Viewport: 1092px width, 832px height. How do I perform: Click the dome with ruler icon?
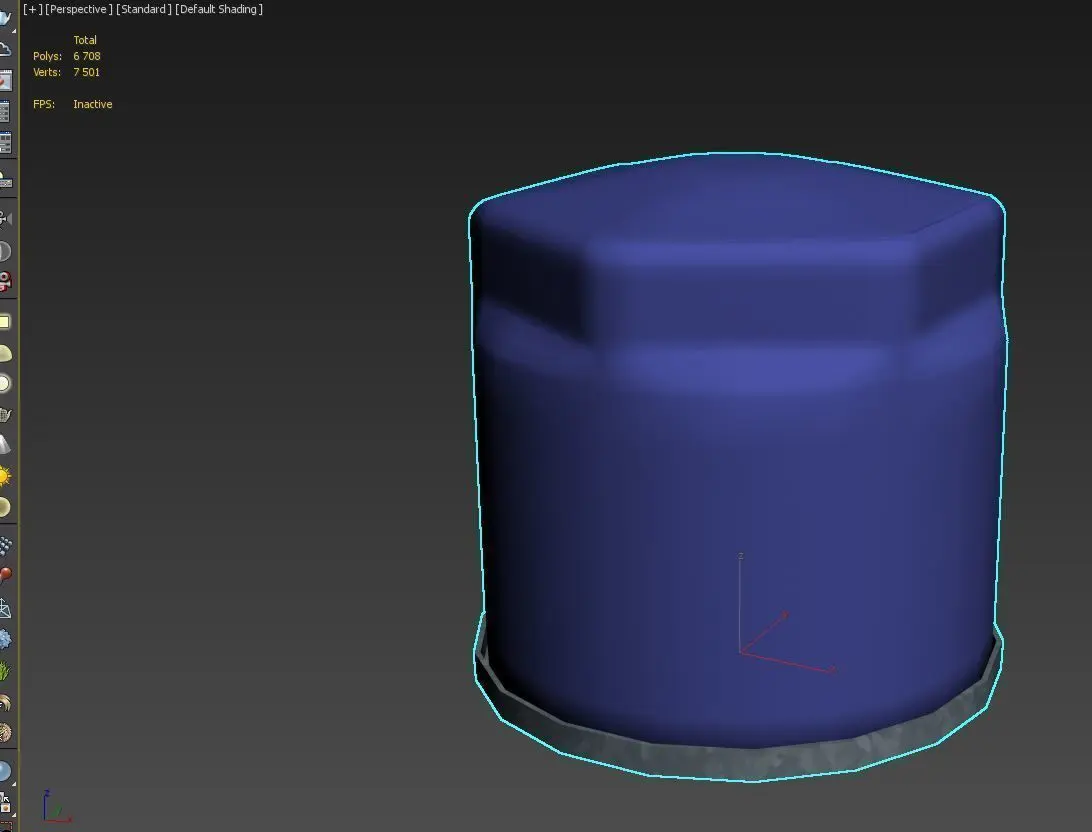[x=6, y=180]
